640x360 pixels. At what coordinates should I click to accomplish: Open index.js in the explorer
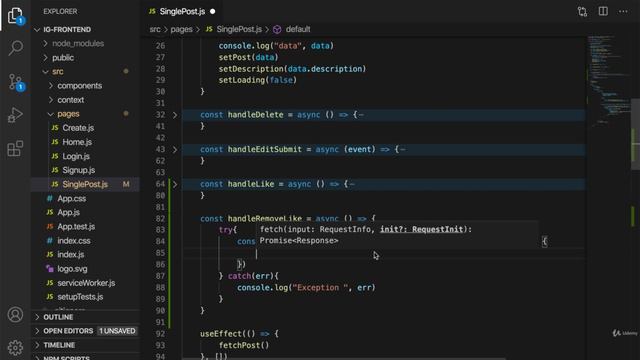71,255
